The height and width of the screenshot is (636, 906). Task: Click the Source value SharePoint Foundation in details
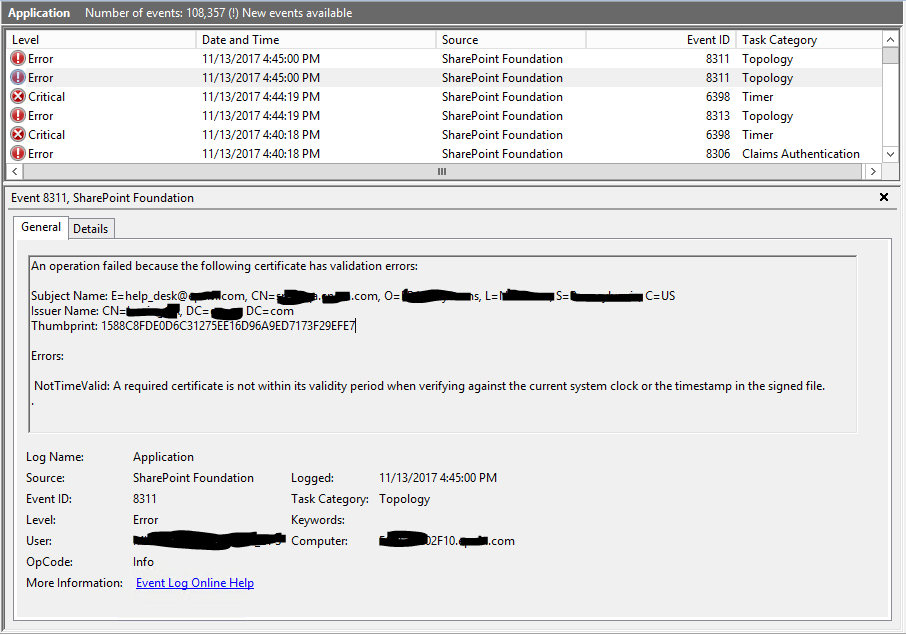tap(193, 478)
